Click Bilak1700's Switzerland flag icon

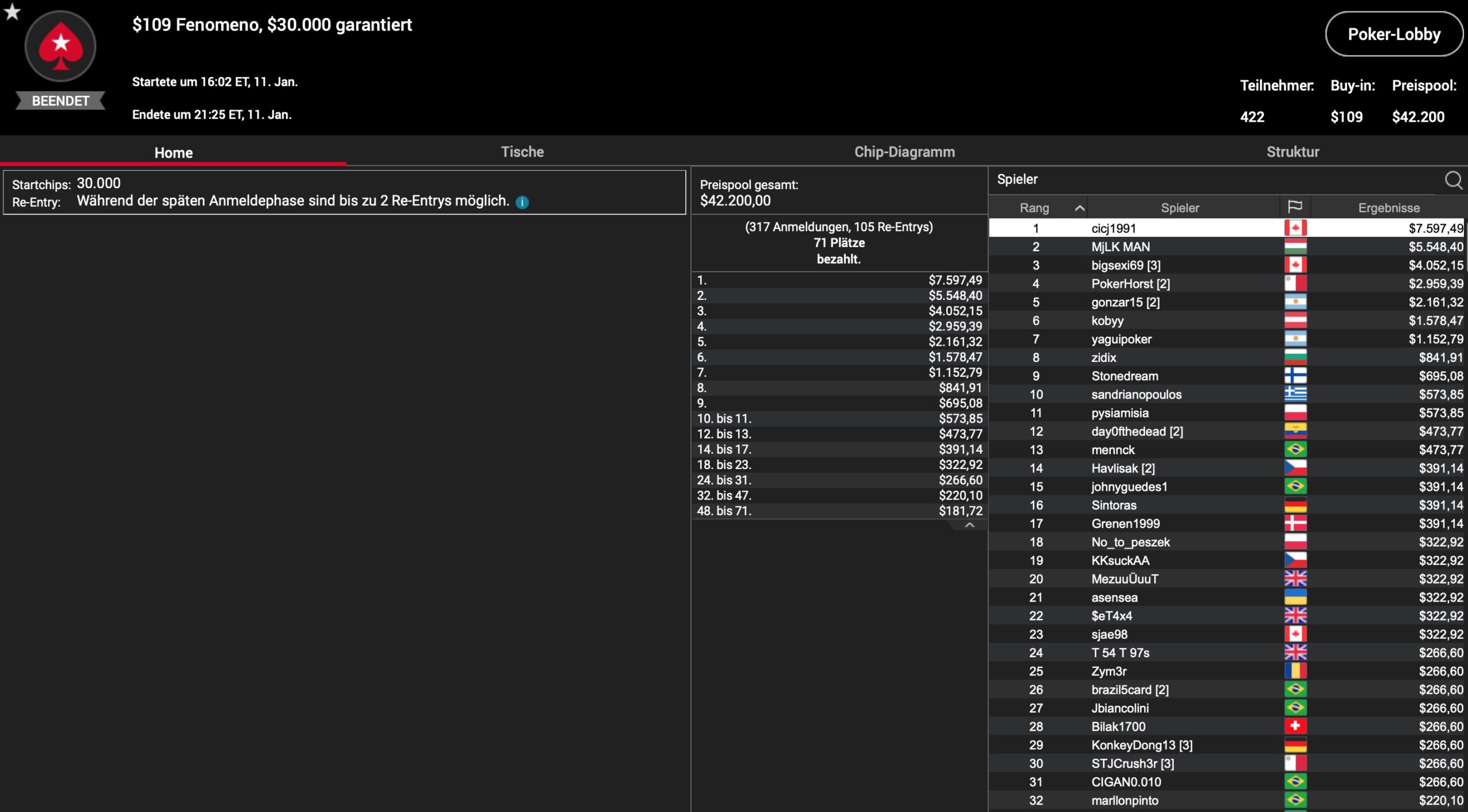pyautogui.click(x=1295, y=726)
